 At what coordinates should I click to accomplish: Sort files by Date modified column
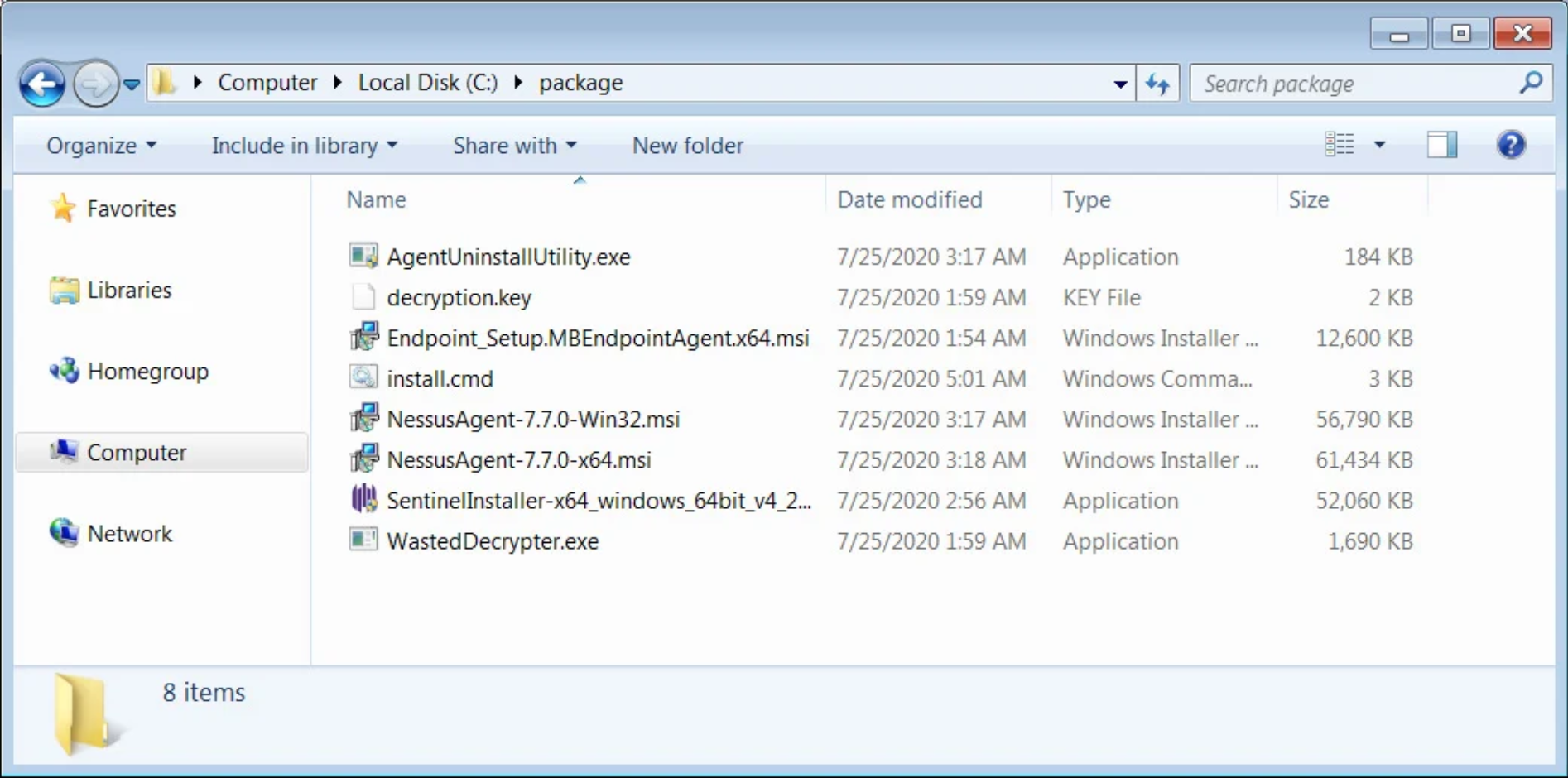pyautogui.click(x=909, y=199)
